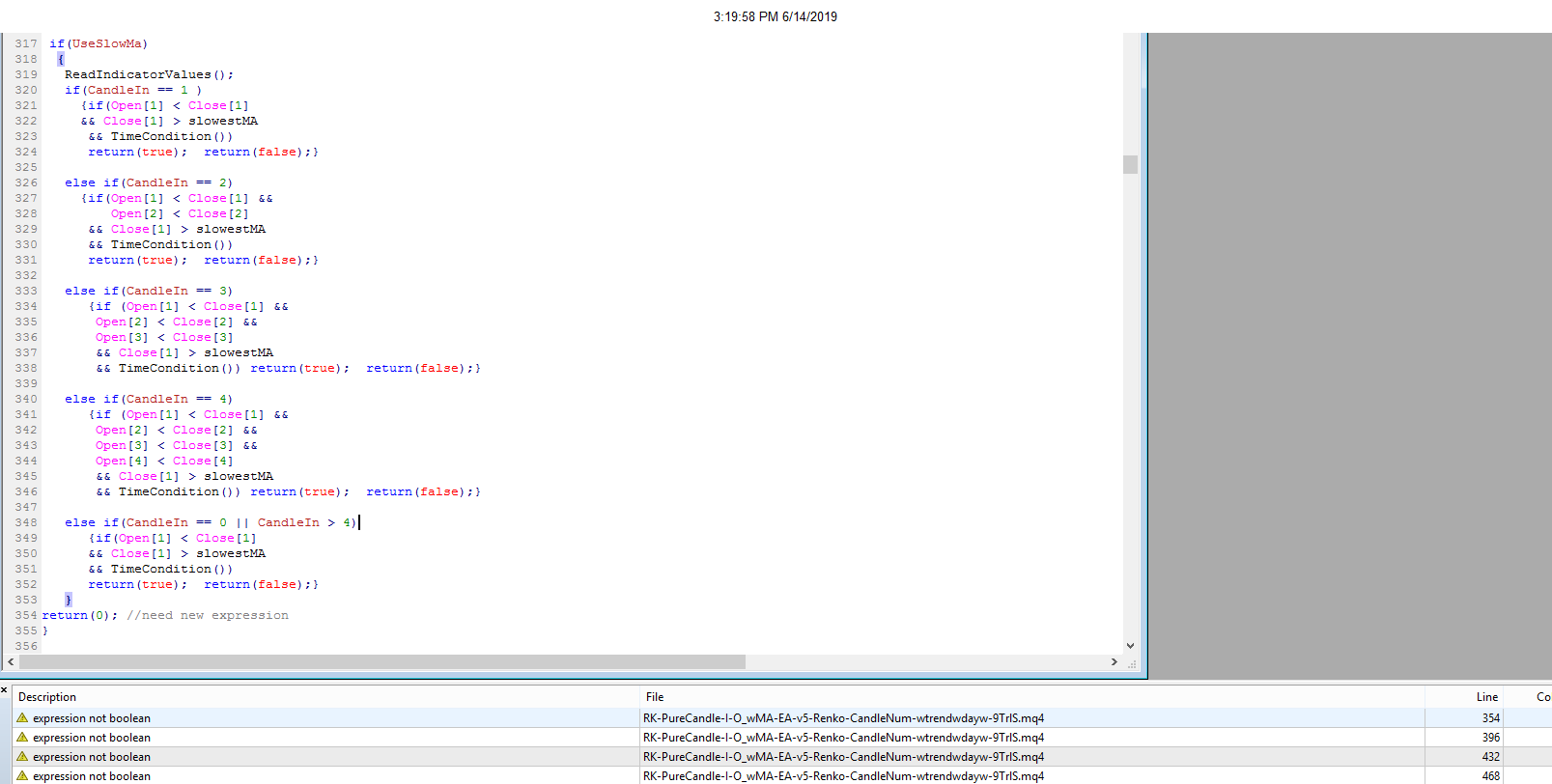Click the warning icon for line 468
Screen dimensions: 1552x784
22,775
